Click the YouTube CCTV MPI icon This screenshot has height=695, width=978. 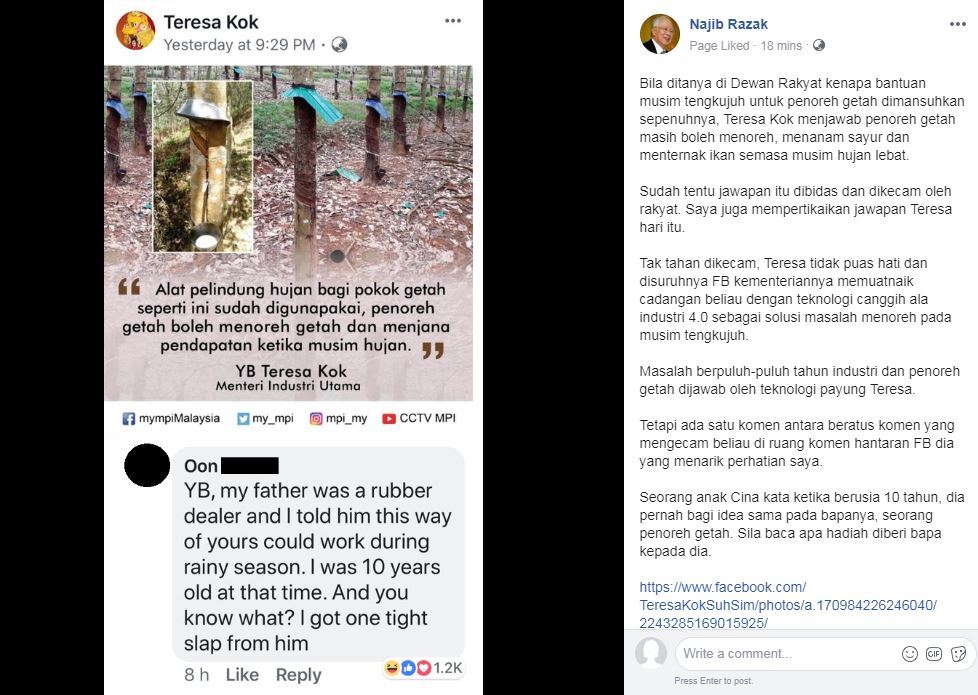pos(389,419)
